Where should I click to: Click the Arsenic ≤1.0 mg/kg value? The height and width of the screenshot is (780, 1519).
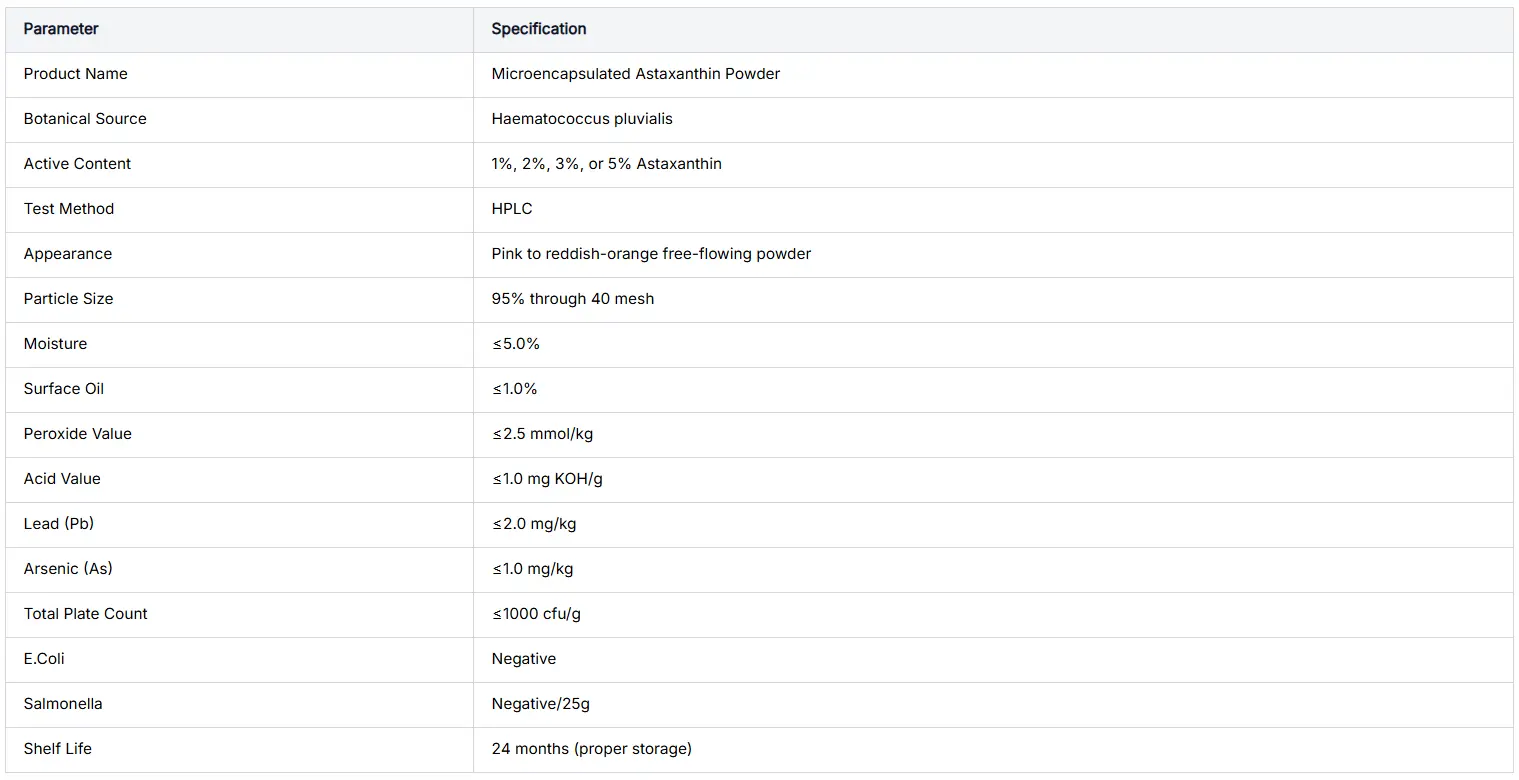pos(532,569)
